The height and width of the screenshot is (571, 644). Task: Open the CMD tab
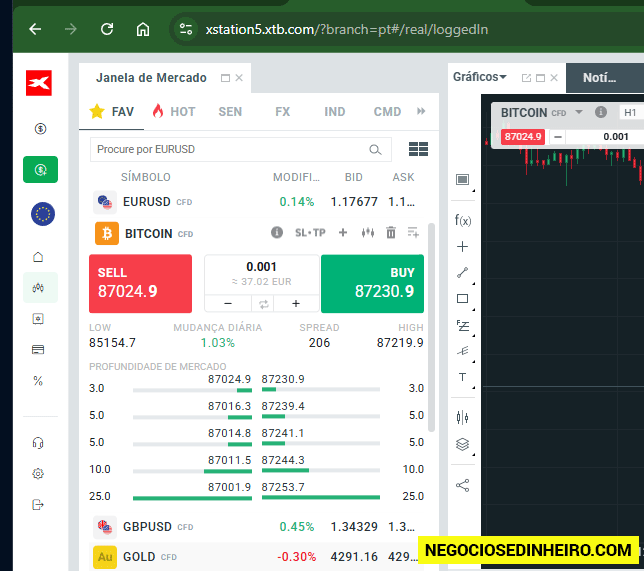[x=387, y=112]
